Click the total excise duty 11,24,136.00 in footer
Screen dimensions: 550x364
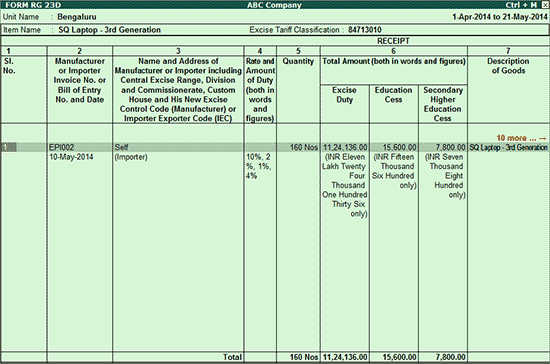pyautogui.click(x=345, y=357)
